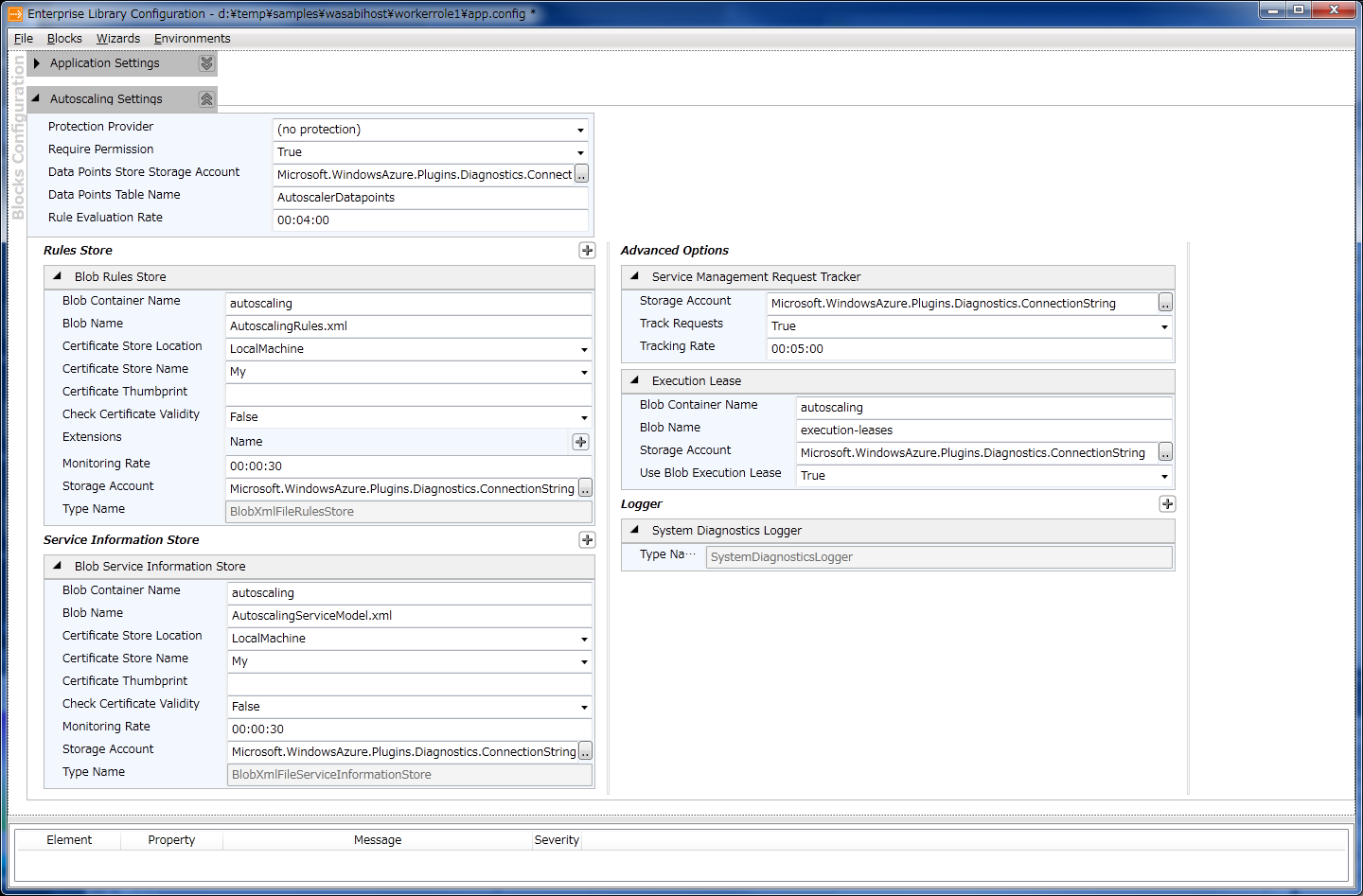Open the Track Requests dropdown
Image resolution: width=1363 pixels, height=896 pixels.
point(1164,326)
